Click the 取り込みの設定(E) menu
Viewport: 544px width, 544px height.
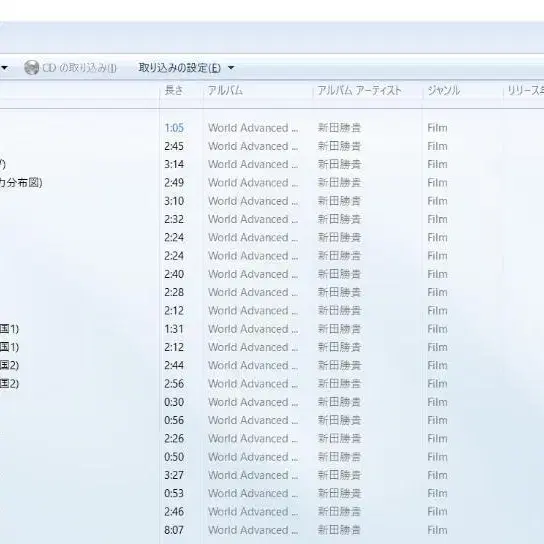click(x=179, y=68)
